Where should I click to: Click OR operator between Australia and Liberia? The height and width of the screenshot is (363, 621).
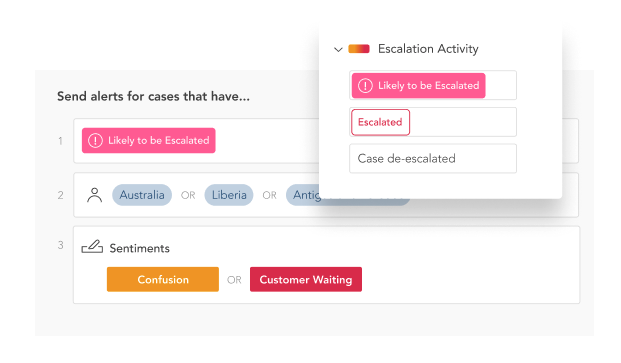tap(188, 195)
